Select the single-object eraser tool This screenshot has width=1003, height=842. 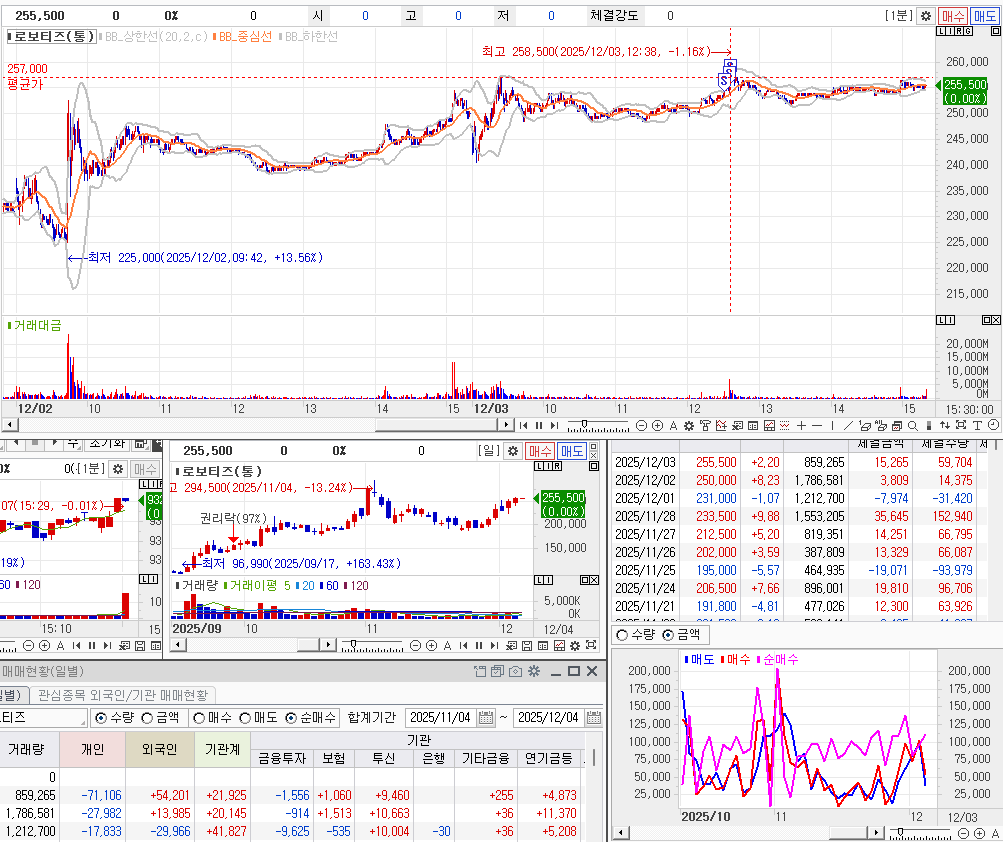(864, 425)
